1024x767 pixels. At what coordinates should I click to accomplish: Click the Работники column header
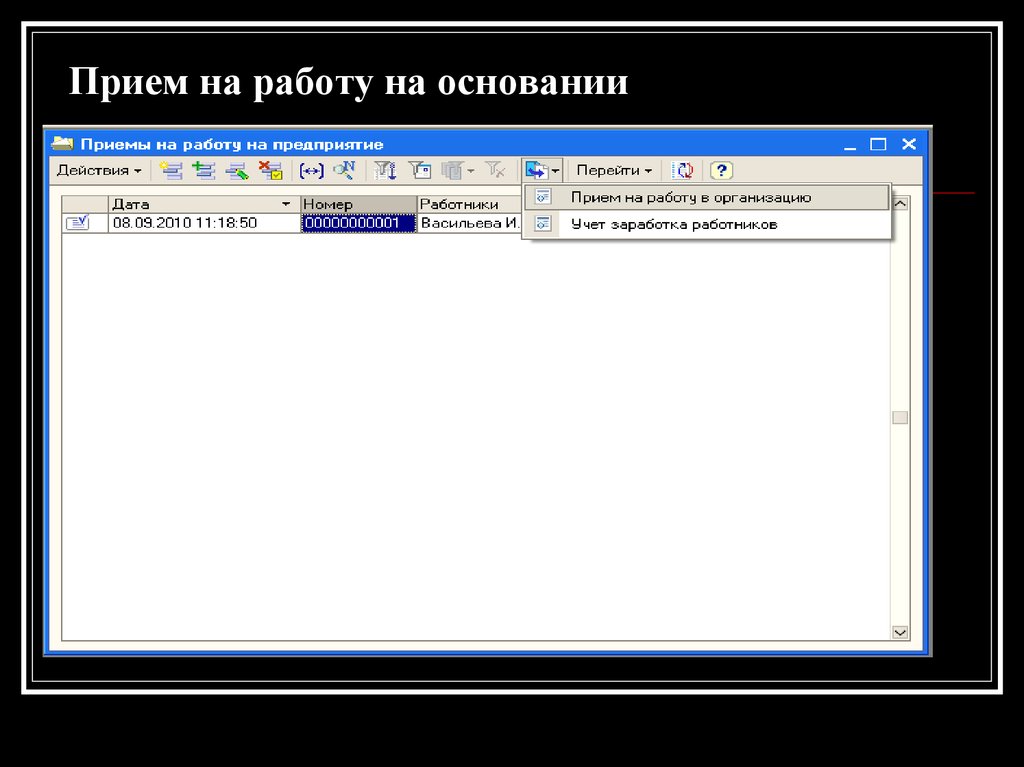465,203
